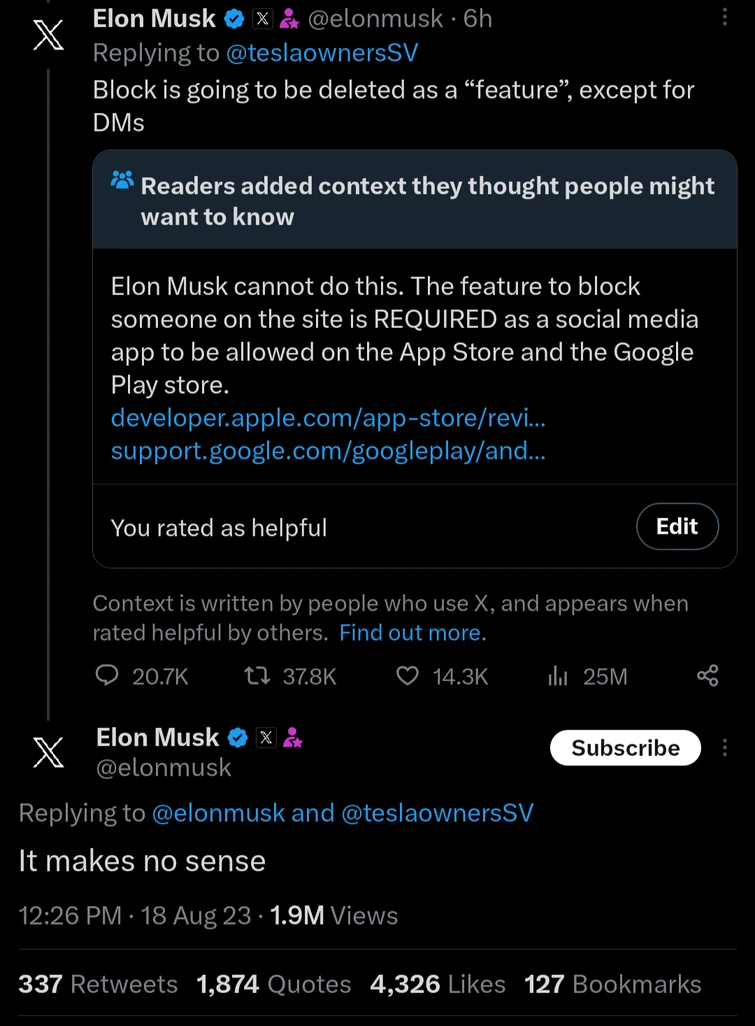Click the community notes people icon

(122, 182)
